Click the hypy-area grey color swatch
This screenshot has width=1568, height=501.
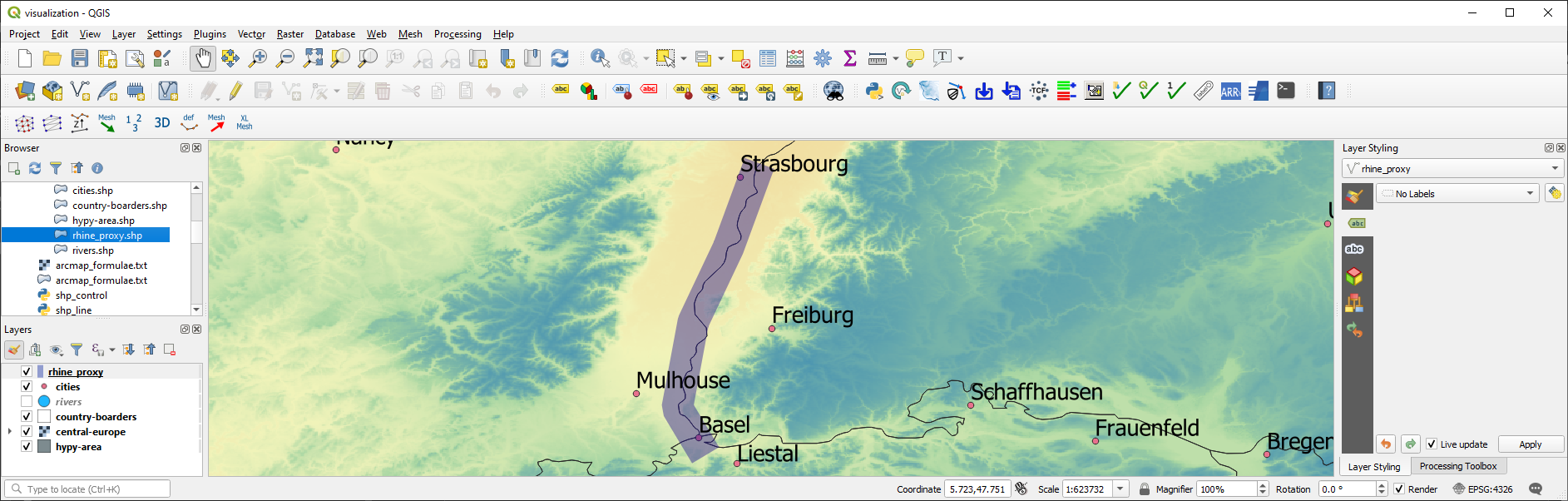point(44,446)
